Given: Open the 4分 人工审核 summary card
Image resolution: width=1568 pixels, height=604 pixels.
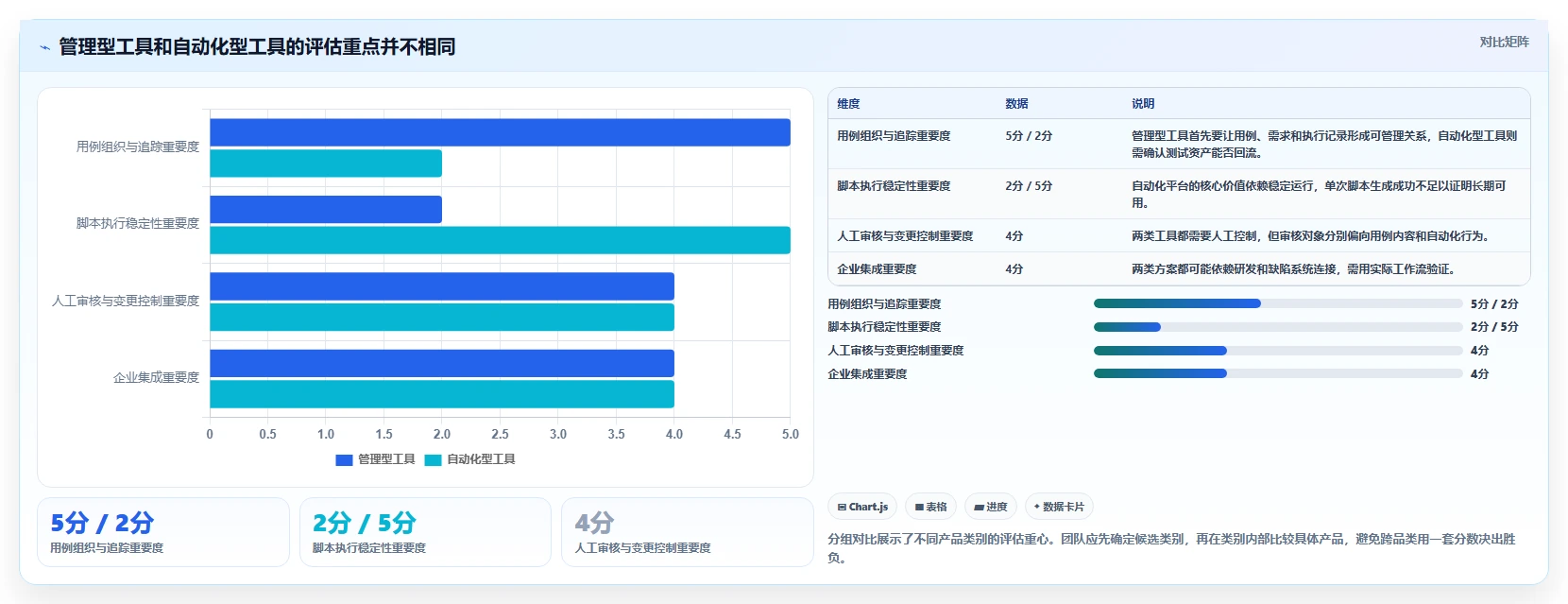Looking at the screenshot, I should 688,532.
